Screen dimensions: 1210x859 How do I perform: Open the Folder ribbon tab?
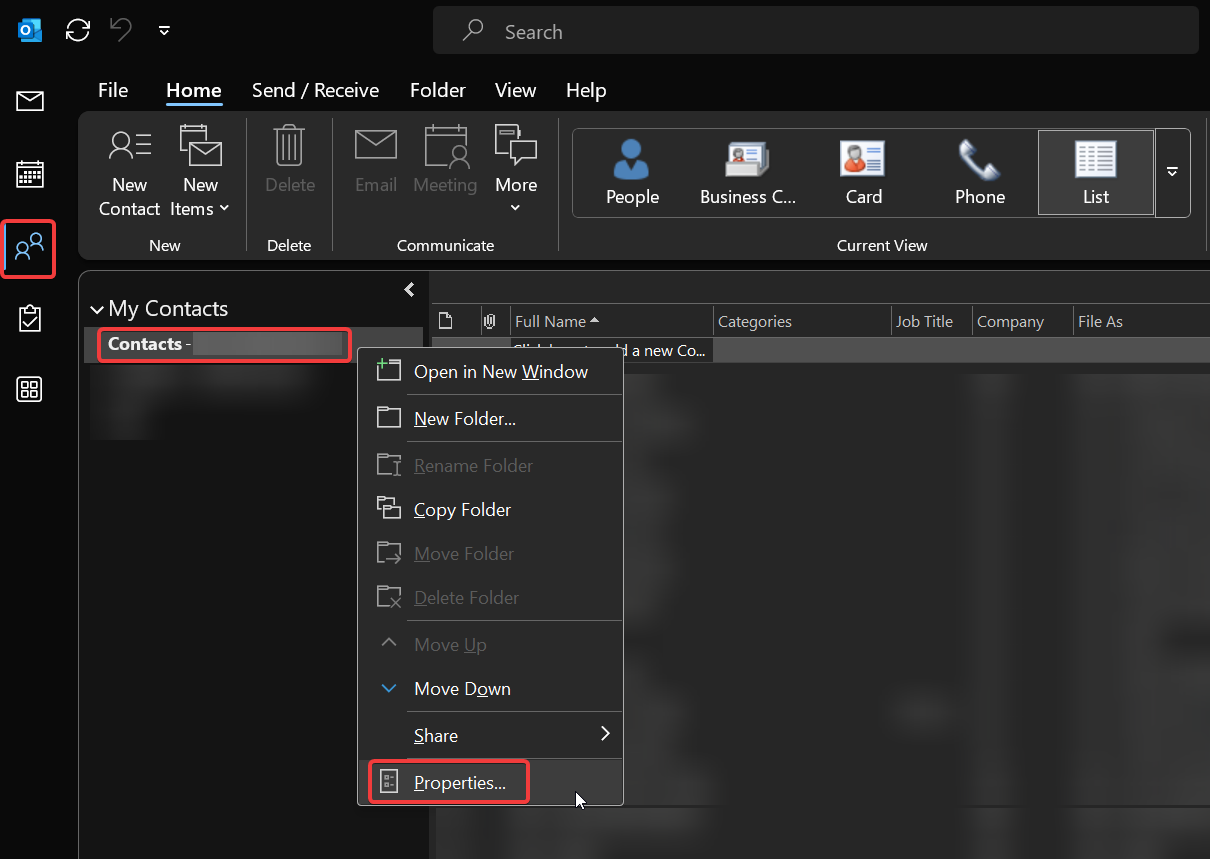tap(437, 90)
